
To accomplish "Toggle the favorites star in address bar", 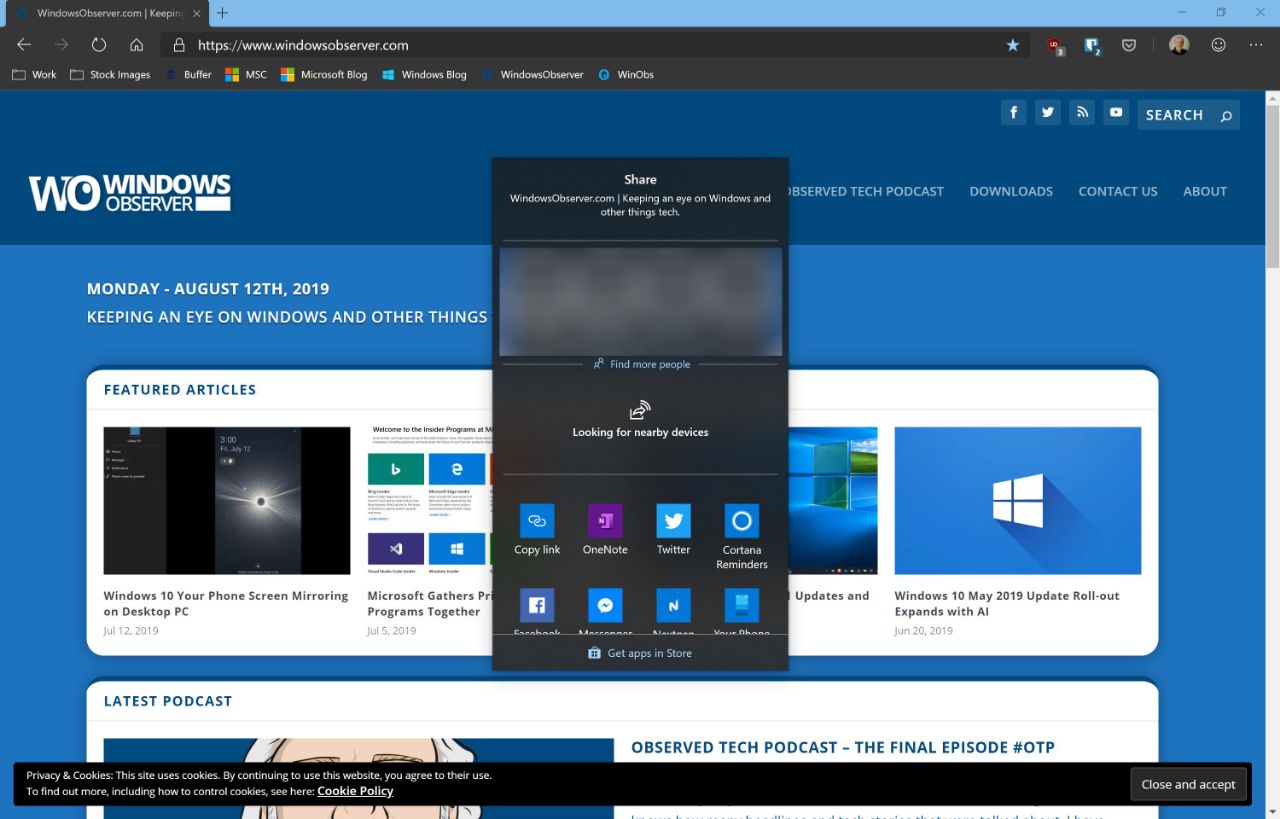I will pyautogui.click(x=1012, y=45).
